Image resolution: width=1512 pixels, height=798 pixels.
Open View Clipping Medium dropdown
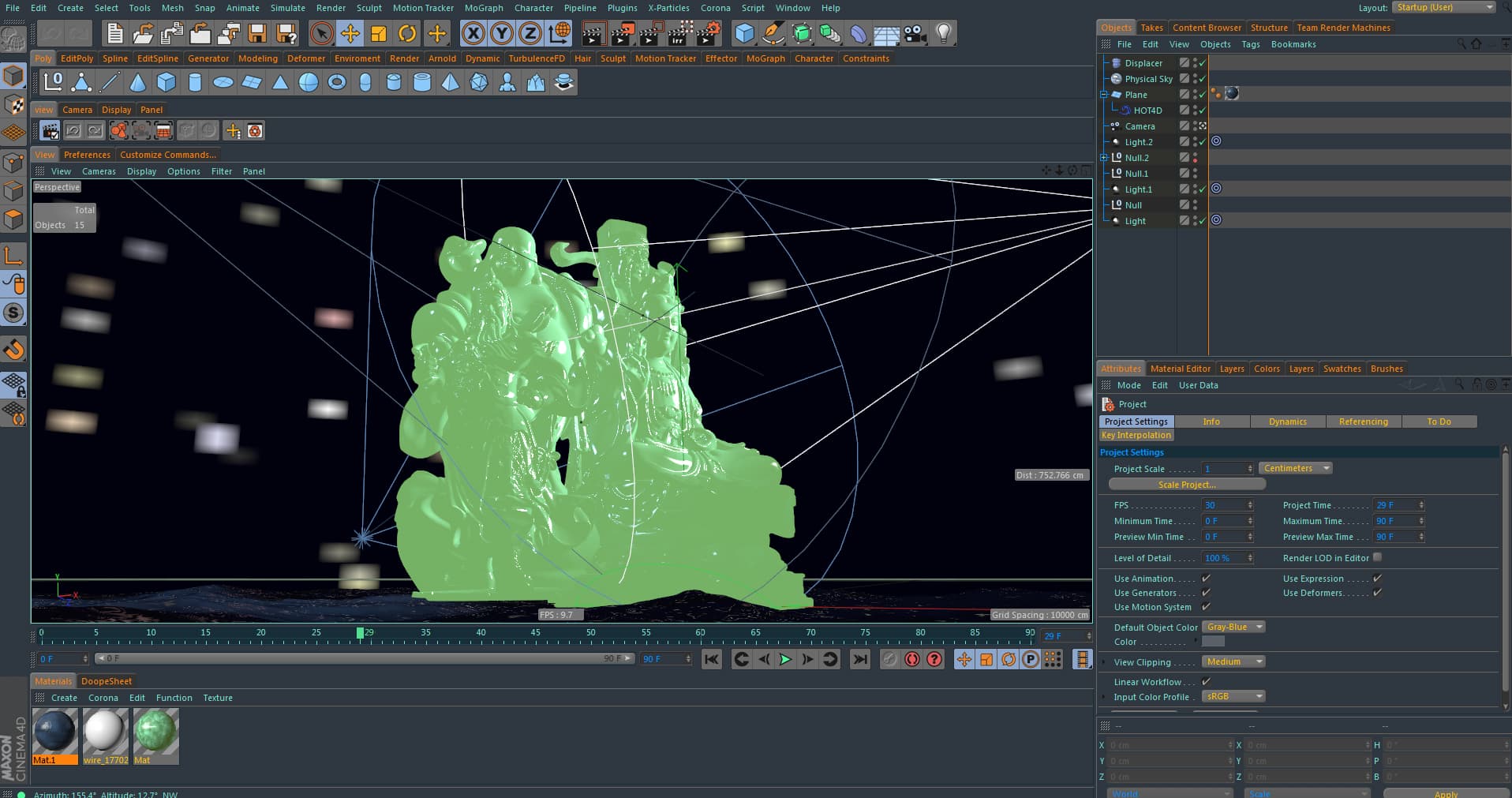point(1233,661)
